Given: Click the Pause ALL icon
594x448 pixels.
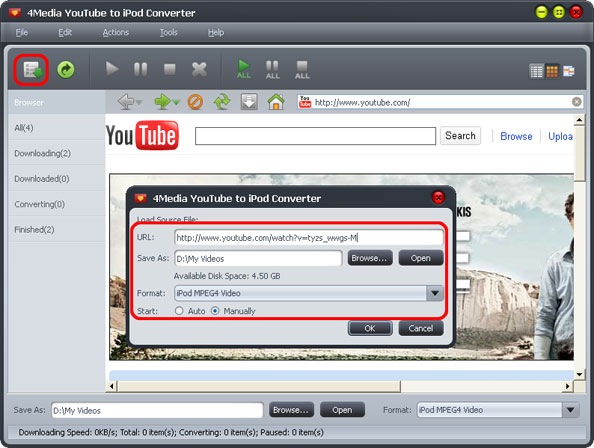Looking at the screenshot, I should click(x=272, y=70).
